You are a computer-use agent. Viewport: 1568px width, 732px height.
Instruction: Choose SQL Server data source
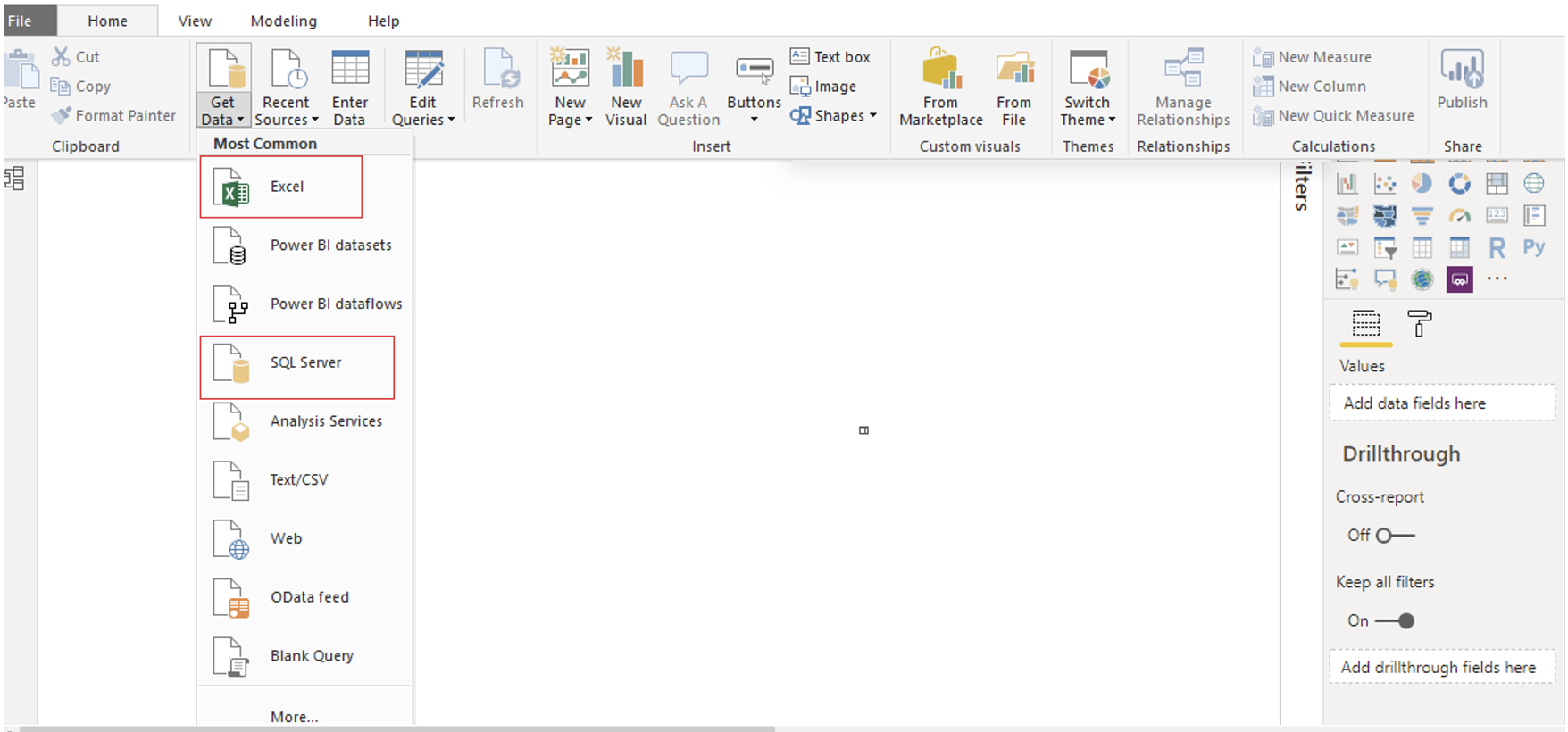(x=297, y=367)
